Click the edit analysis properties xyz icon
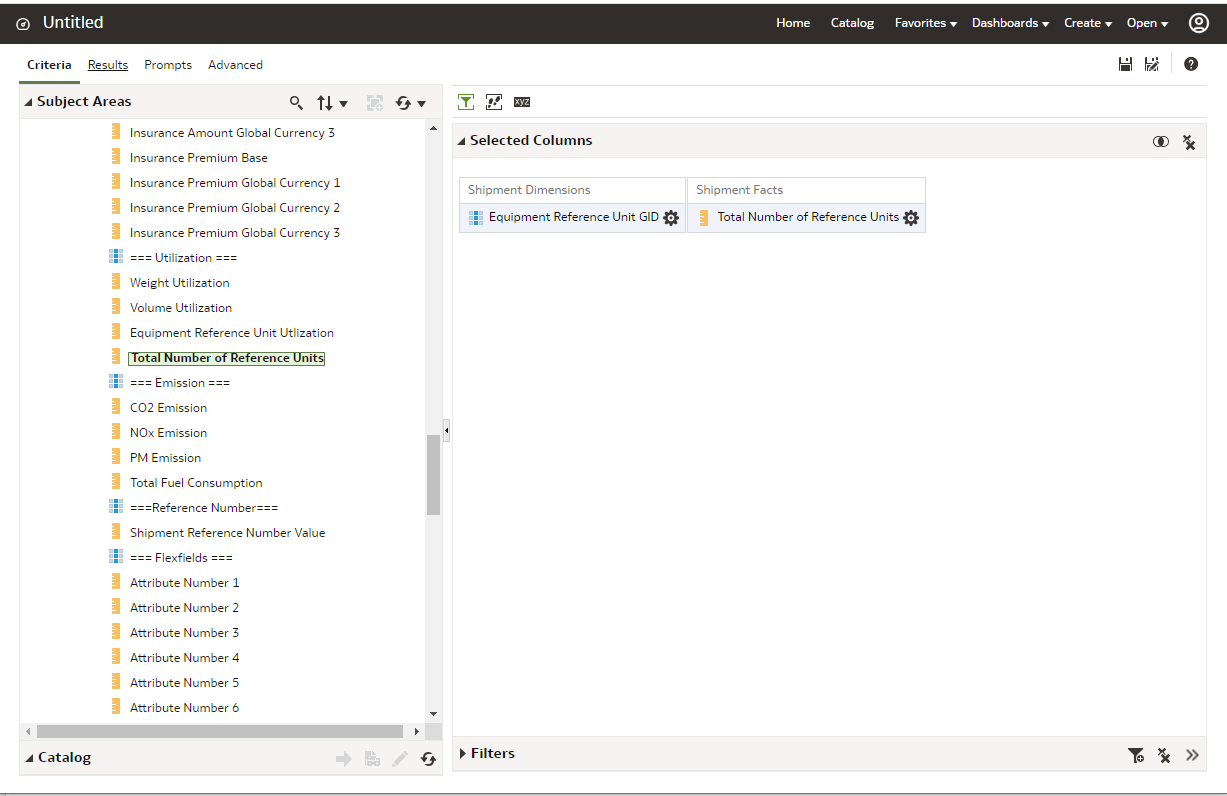 (522, 101)
